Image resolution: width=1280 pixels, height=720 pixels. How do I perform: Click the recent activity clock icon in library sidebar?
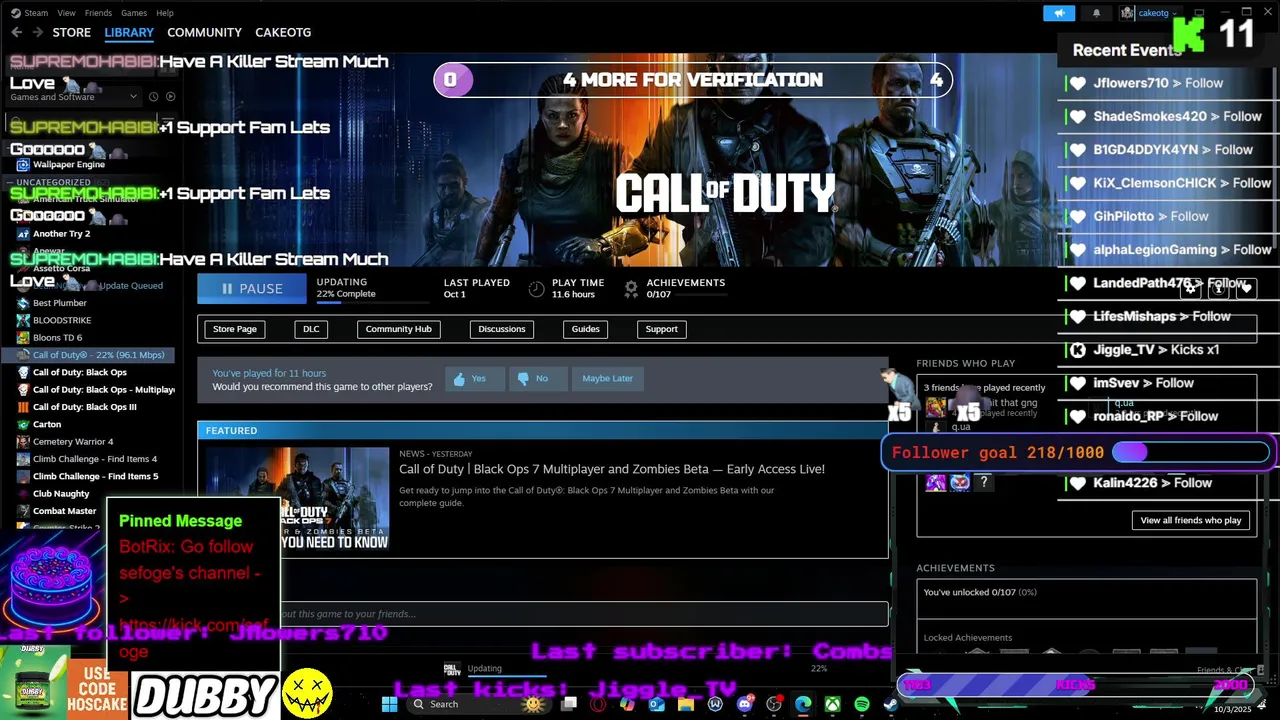click(x=153, y=97)
